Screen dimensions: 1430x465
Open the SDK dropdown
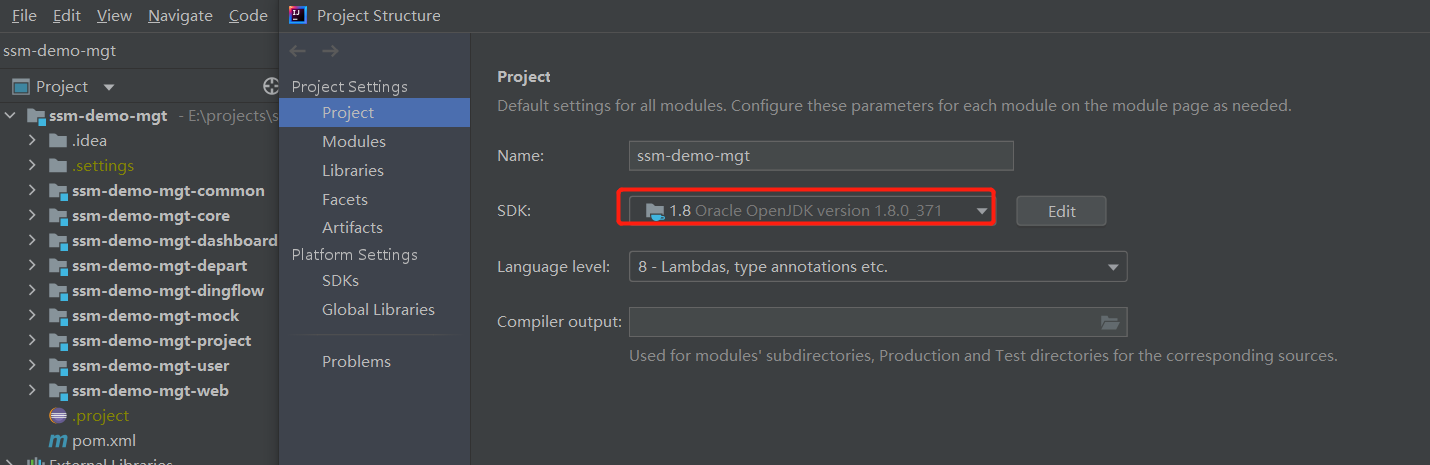pyautogui.click(x=982, y=211)
